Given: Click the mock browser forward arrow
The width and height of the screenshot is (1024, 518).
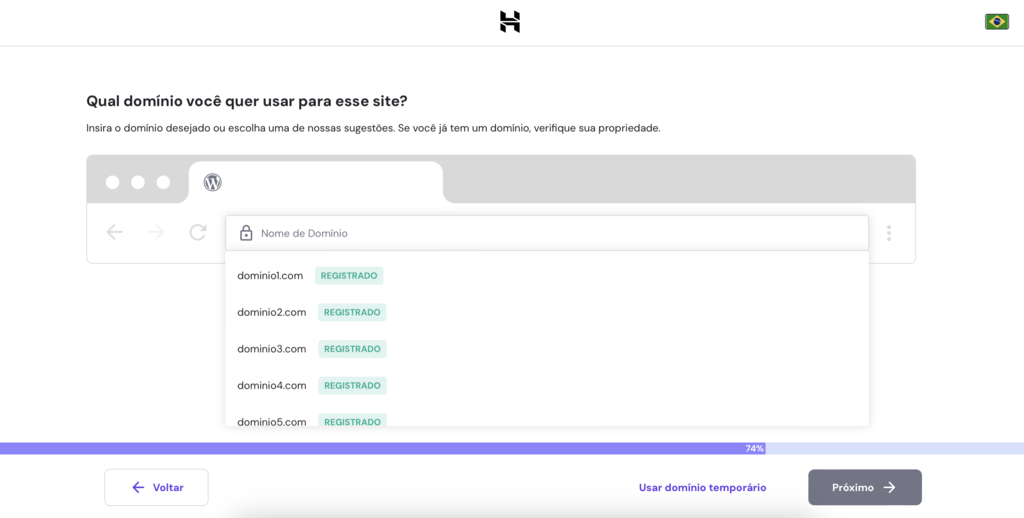Looking at the screenshot, I should point(156,232).
